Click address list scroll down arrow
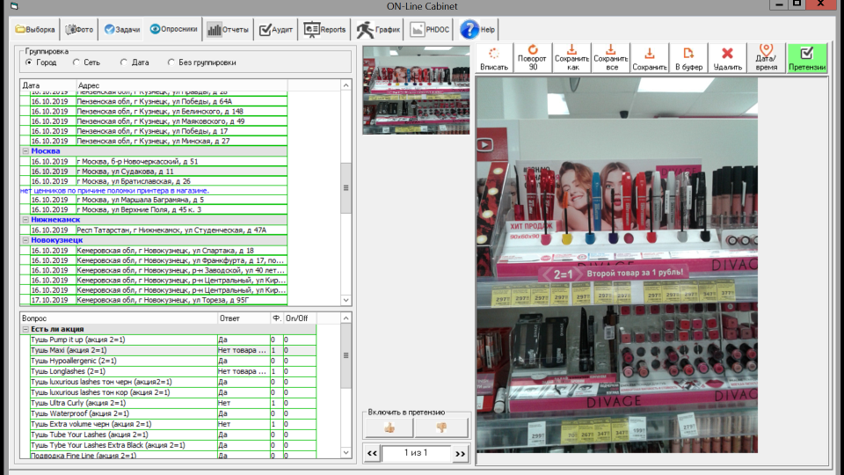This screenshot has width=844, height=475. point(346,300)
